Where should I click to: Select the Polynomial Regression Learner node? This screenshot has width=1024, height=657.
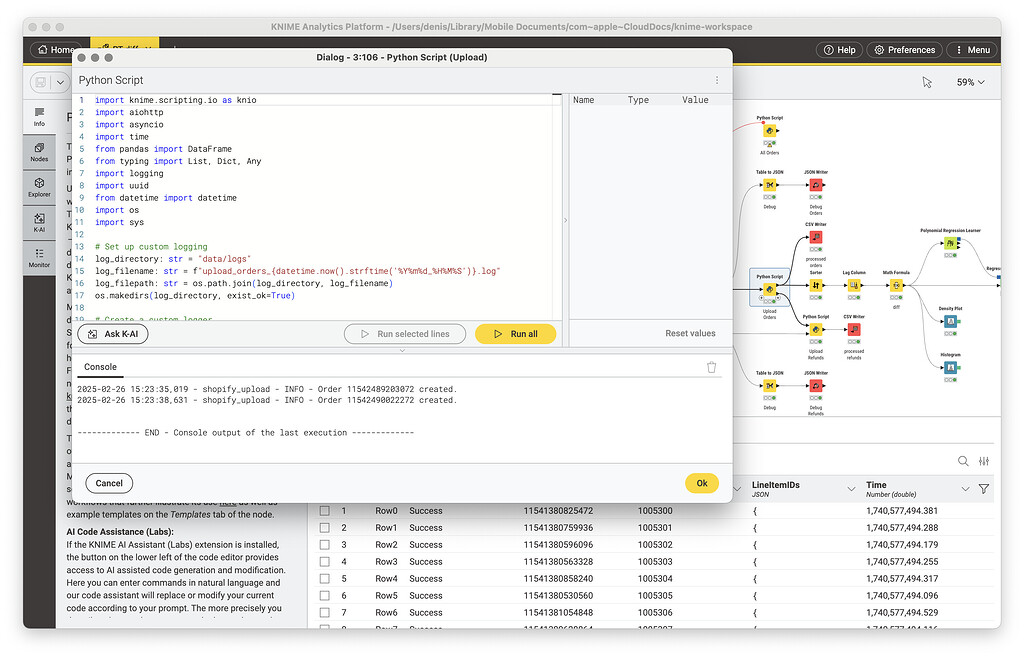tap(950, 243)
